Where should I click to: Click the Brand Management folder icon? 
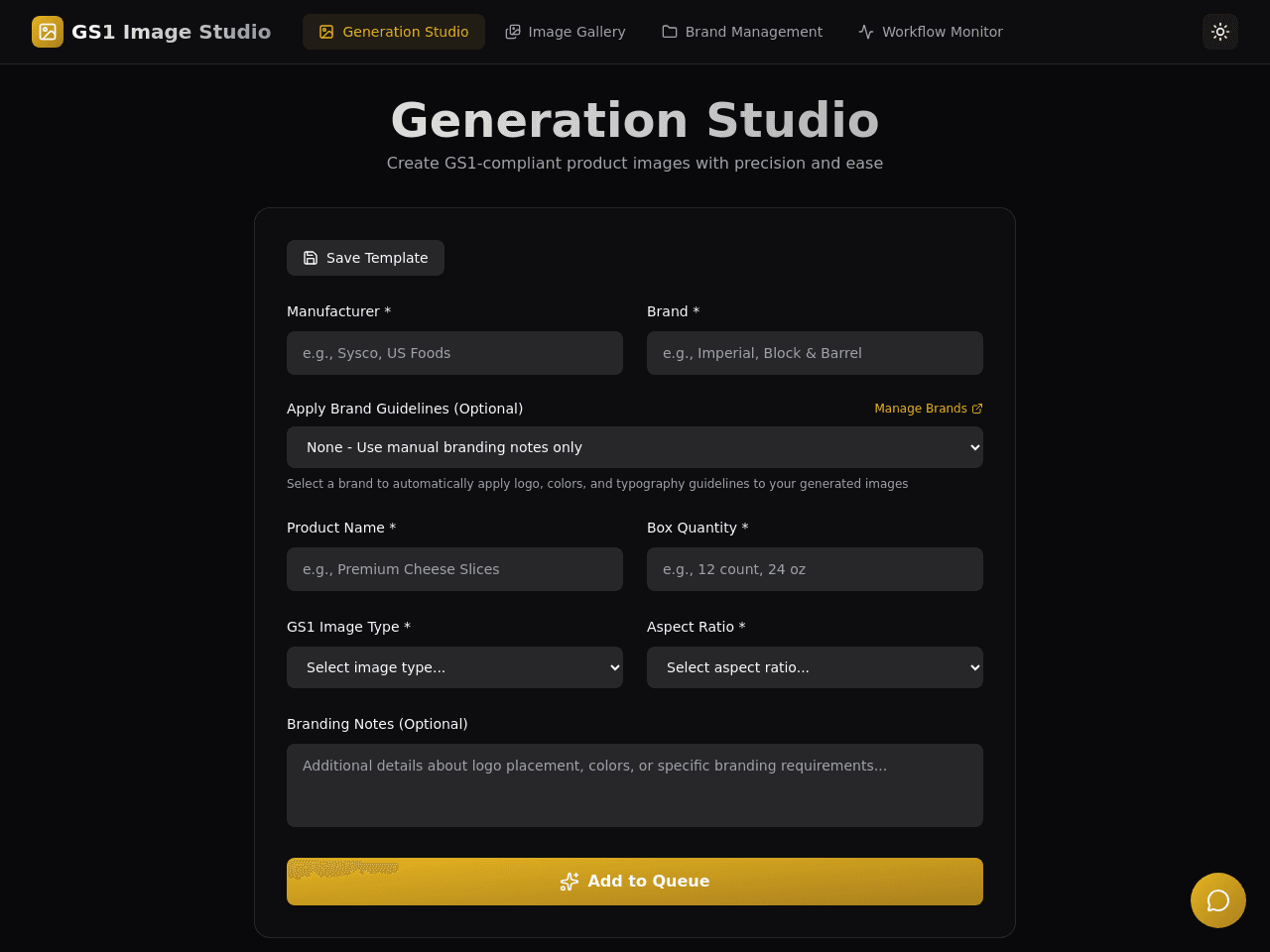(x=670, y=32)
